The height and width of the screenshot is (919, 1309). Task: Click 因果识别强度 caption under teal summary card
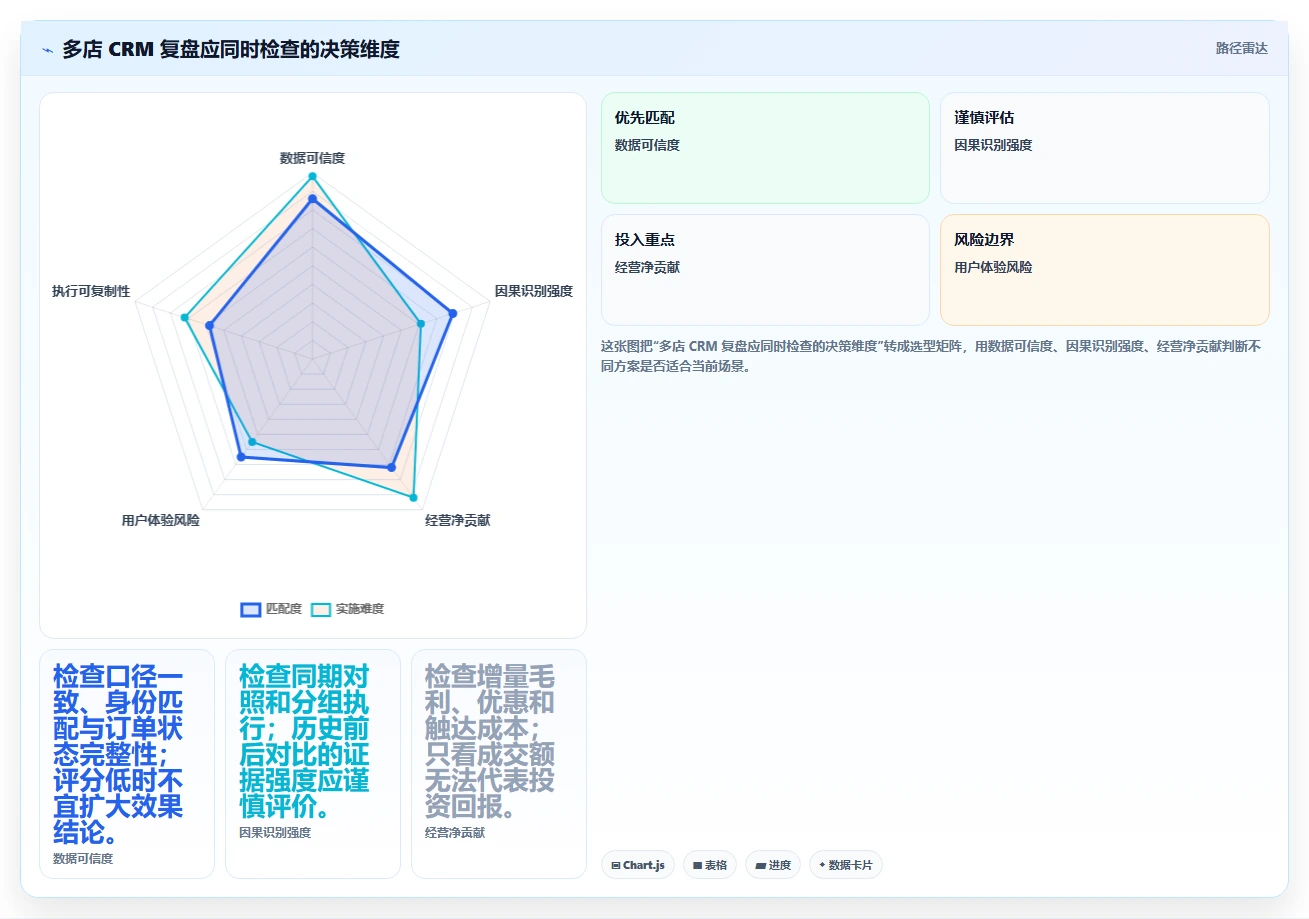tap(275, 832)
